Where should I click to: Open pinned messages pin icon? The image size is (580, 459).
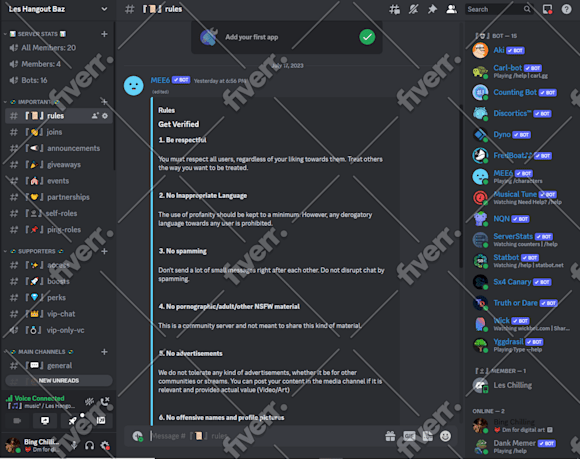(432, 9)
